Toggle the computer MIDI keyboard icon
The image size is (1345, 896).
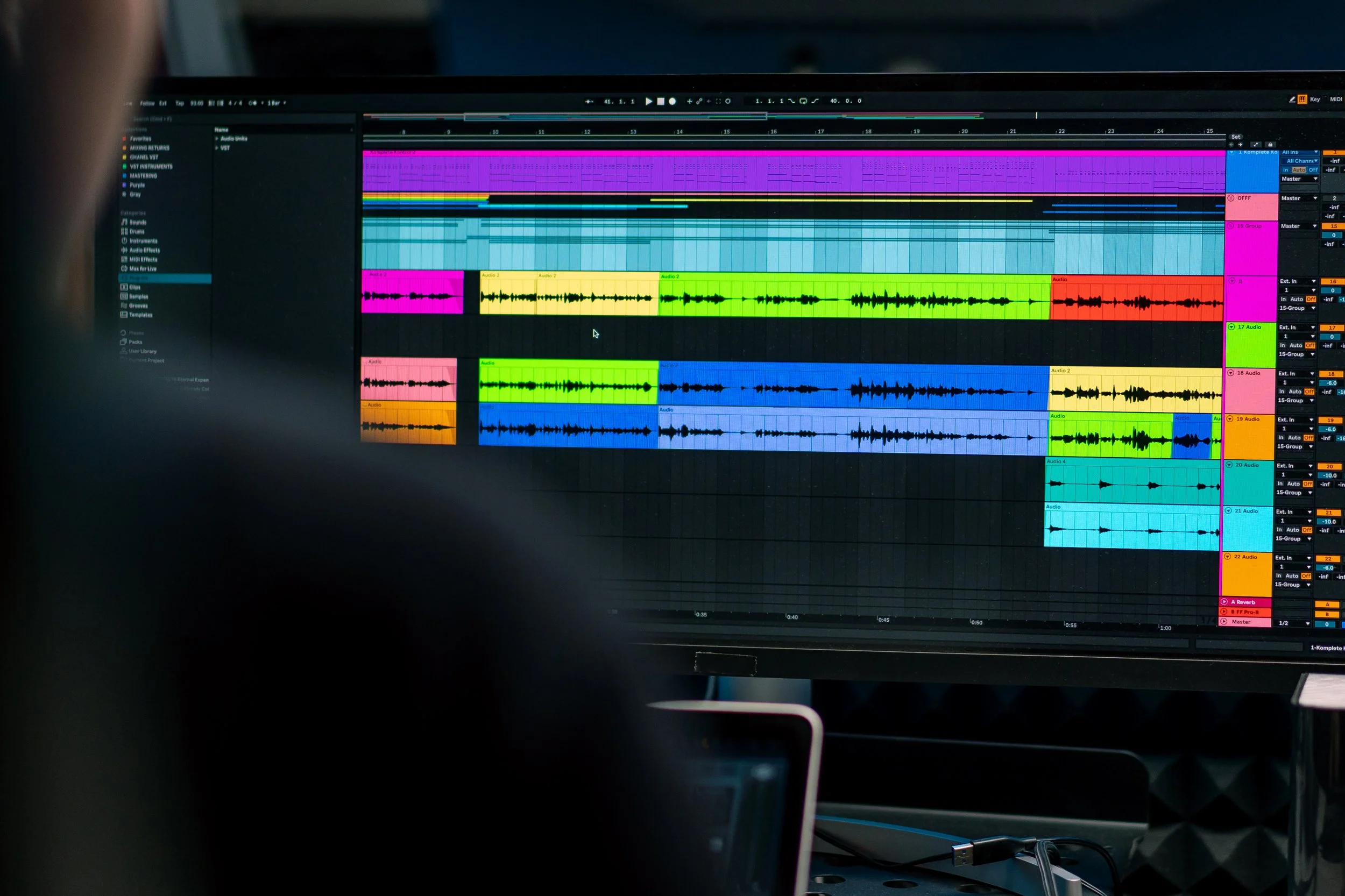(1302, 99)
